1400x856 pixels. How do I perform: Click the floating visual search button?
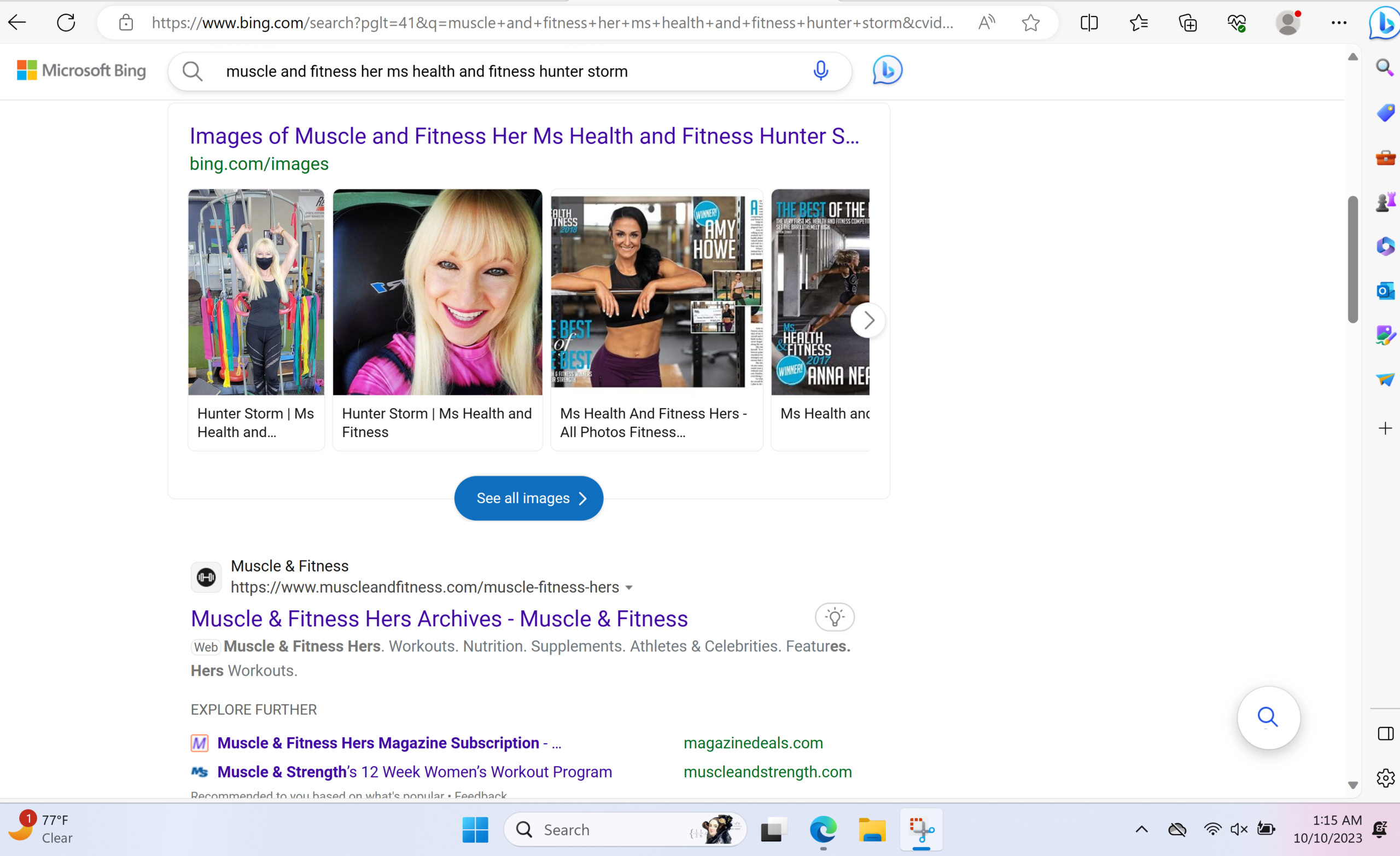pos(1268,717)
